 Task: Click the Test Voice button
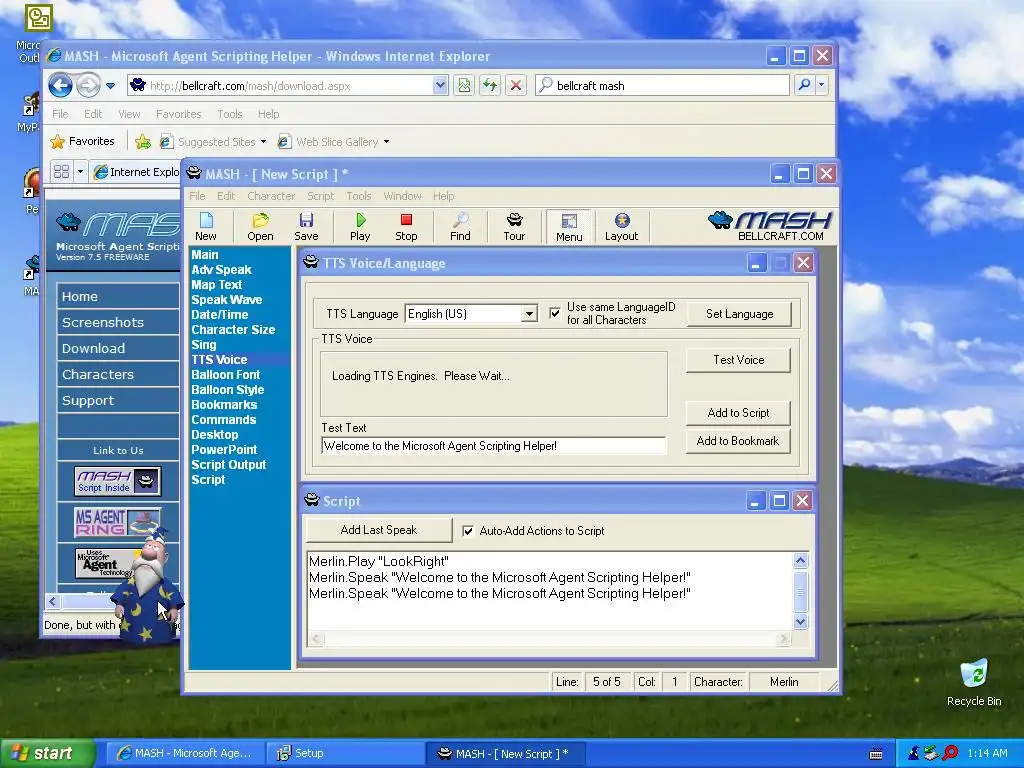[x=739, y=360]
